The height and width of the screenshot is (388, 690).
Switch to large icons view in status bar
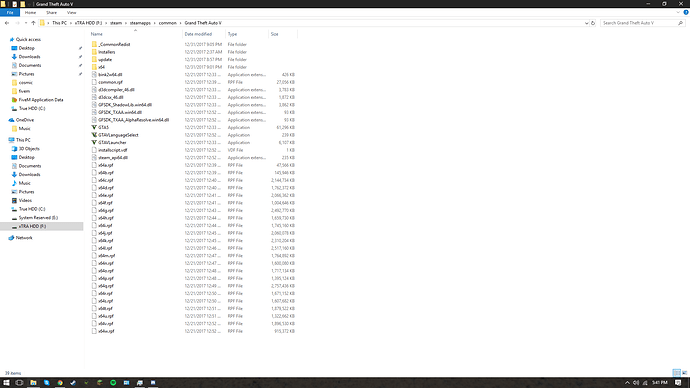[x=685, y=373]
